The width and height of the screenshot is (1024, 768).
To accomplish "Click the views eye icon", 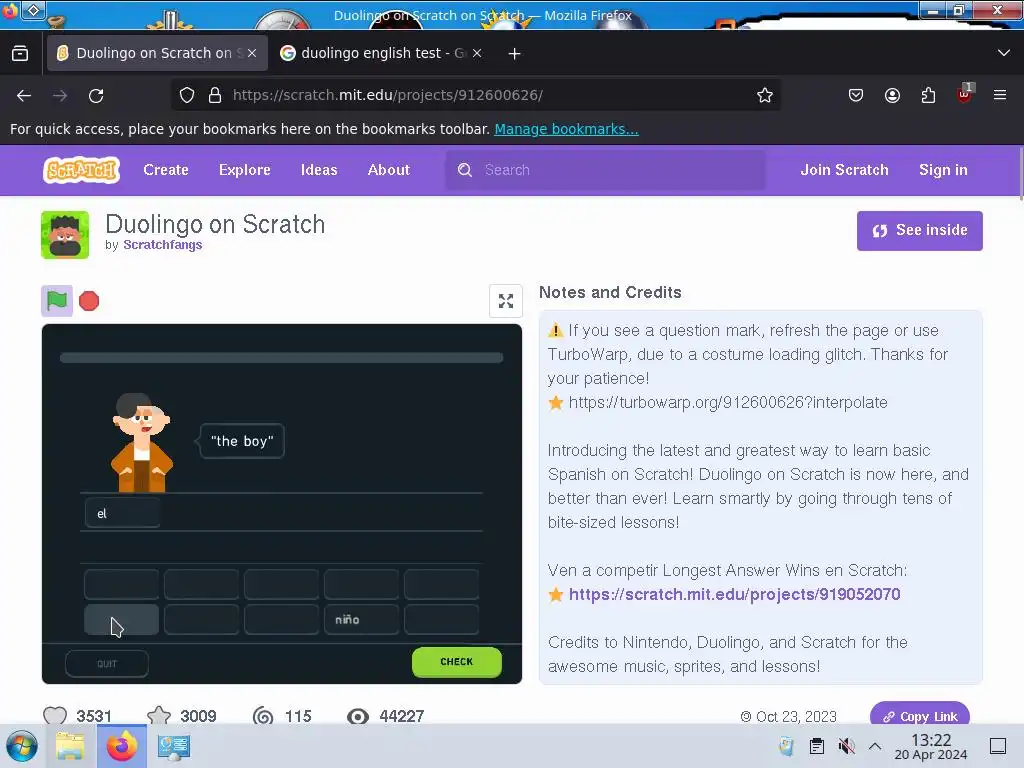I will click(x=357, y=716).
